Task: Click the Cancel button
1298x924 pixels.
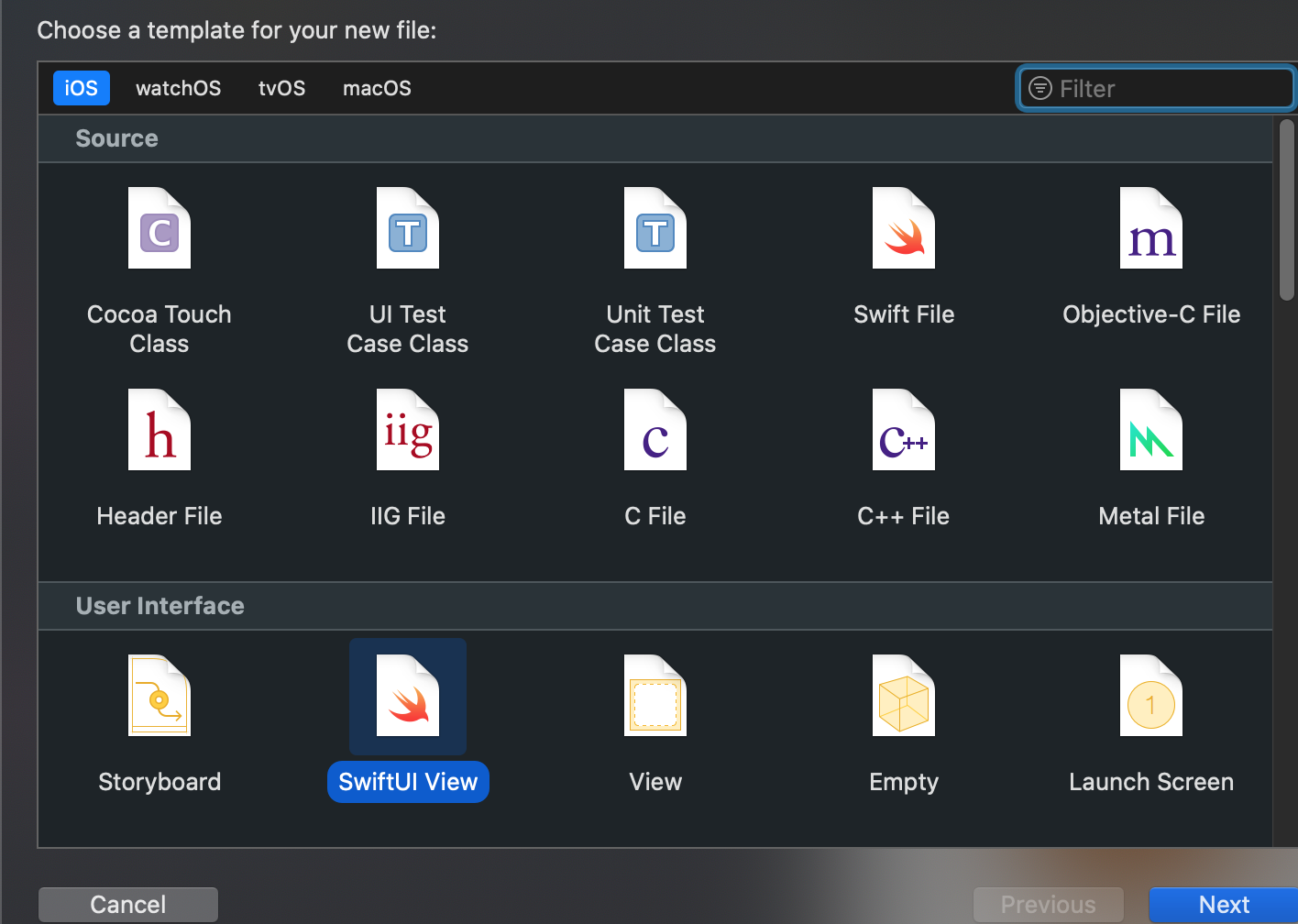Action: (128, 905)
